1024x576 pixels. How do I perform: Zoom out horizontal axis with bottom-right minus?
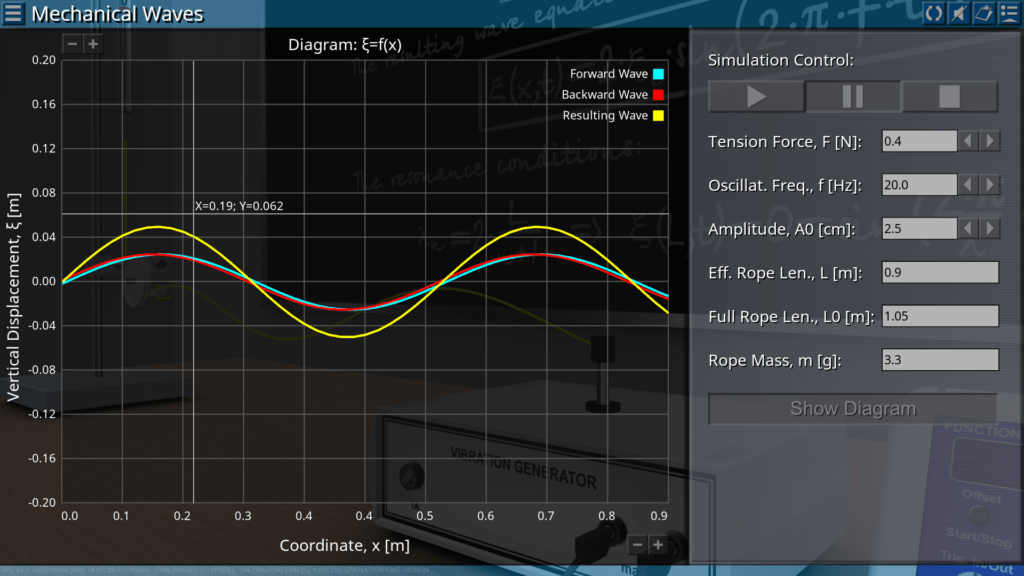(x=637, y=545)
